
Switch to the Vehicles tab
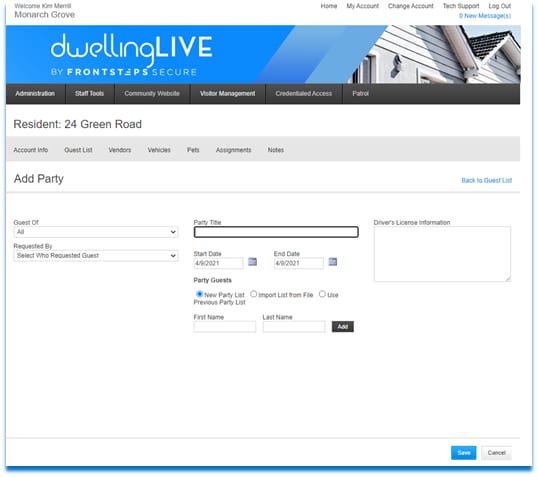tap(159, 150)
